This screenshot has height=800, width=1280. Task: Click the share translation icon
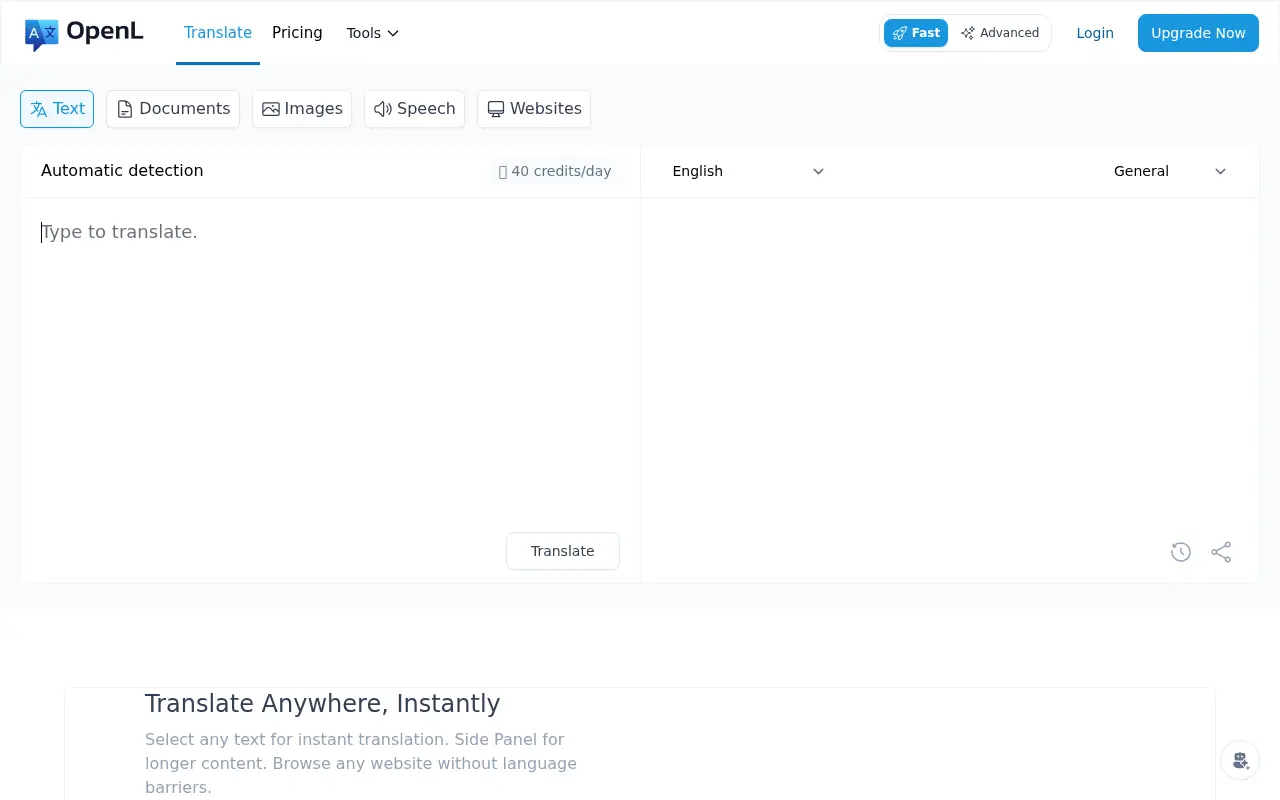[x=1221, y=551]
